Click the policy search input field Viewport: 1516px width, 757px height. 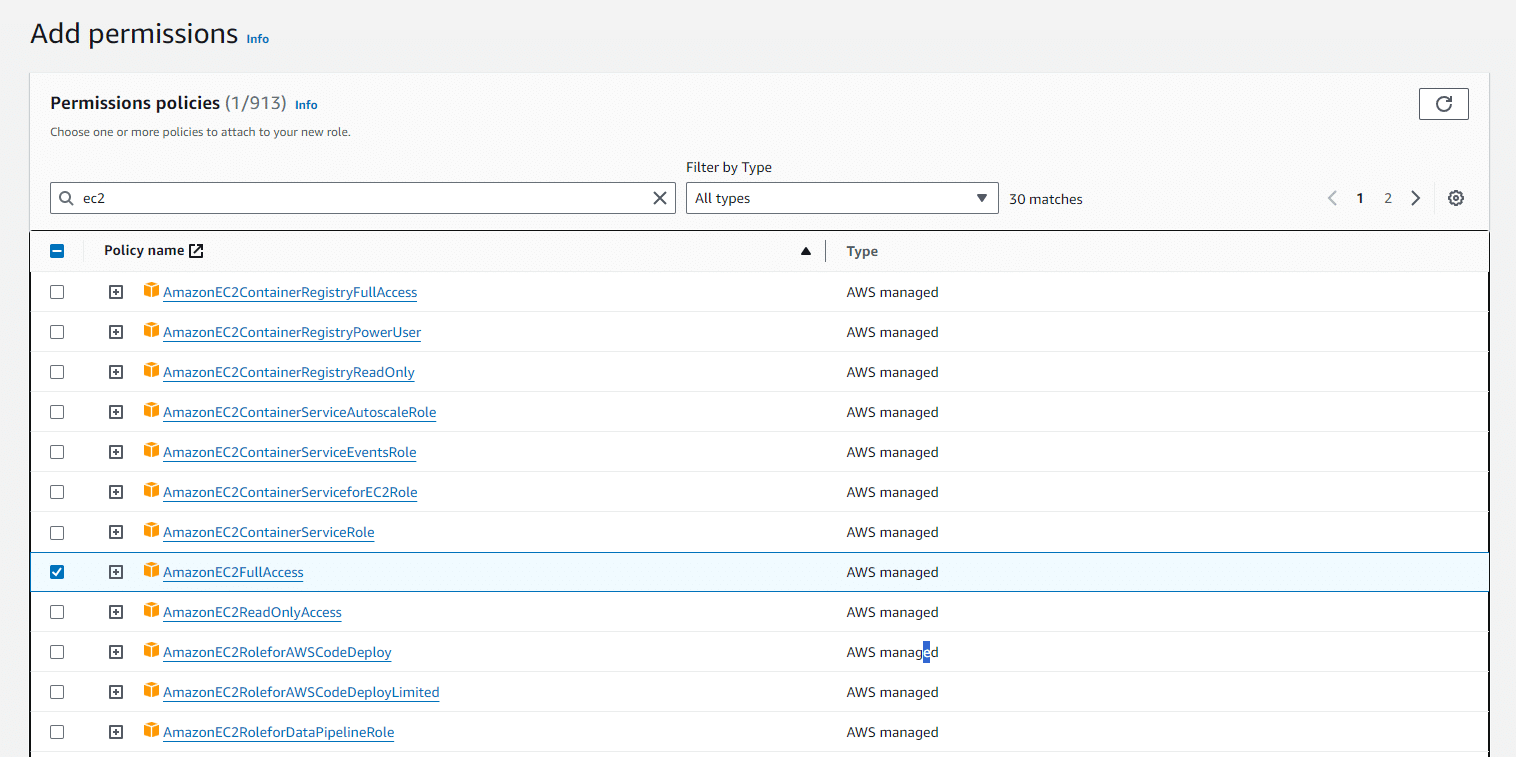(x=360, y=198)
